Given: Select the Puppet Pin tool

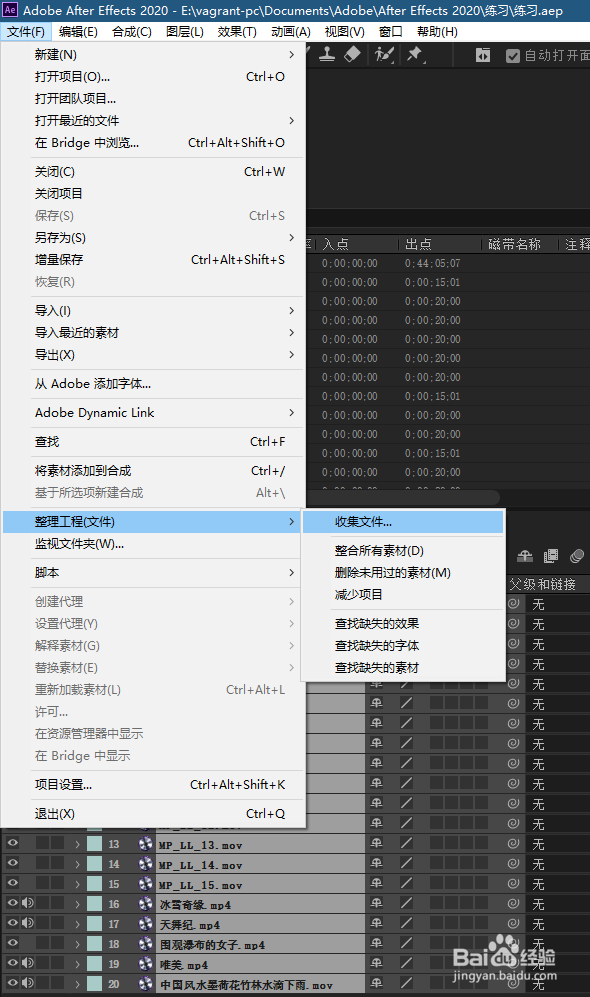Looking at the screenshot, I should (415, 55).
